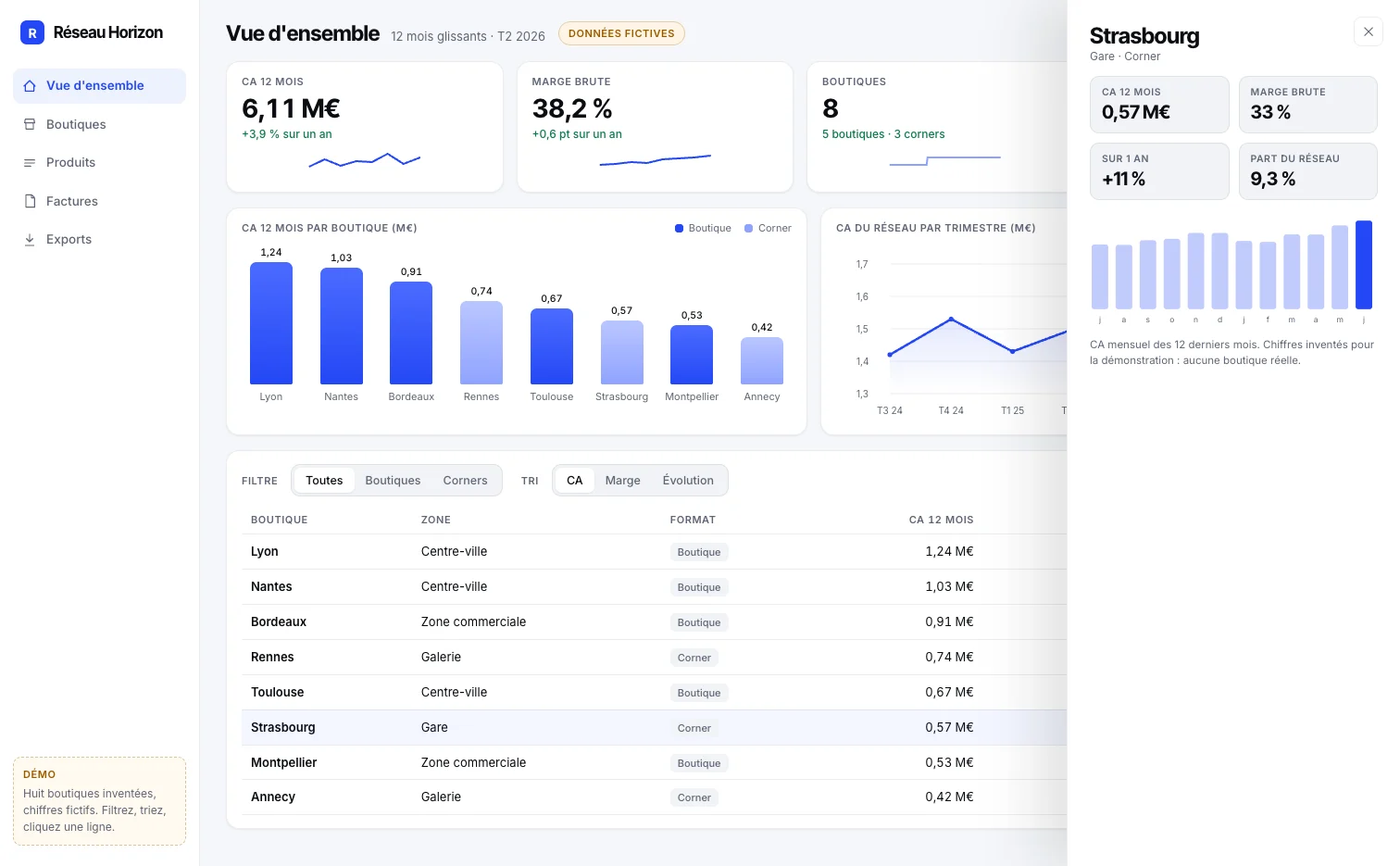Click the 0,42 M€ value in the Annecy row
1400x866 pixels.
coord(950,797)
